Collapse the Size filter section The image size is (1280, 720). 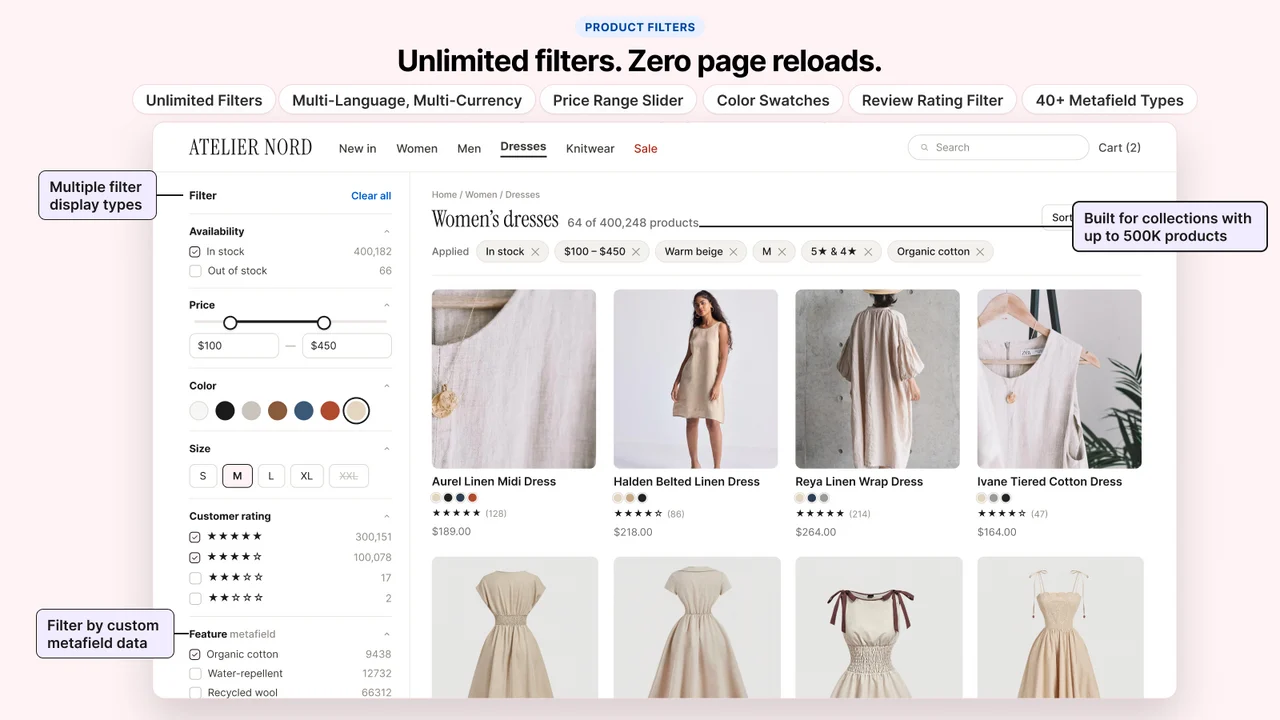pyautogui.click(x=387, y=449)
